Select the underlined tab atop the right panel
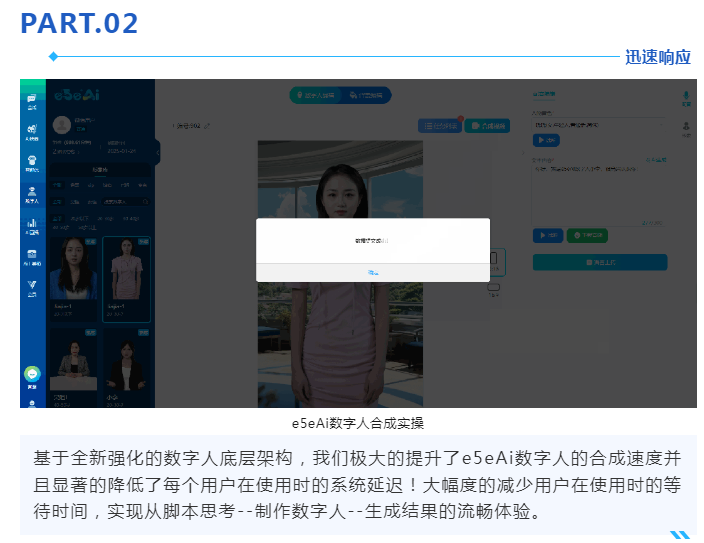 coord(544,94)
